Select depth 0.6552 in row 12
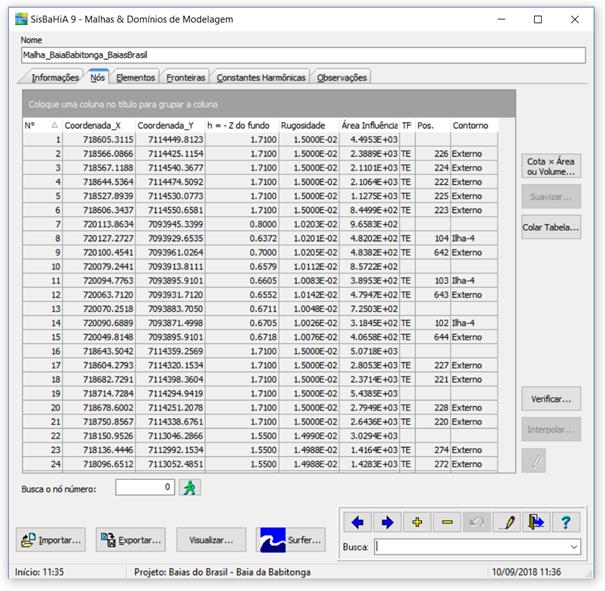 pos(242,295)
